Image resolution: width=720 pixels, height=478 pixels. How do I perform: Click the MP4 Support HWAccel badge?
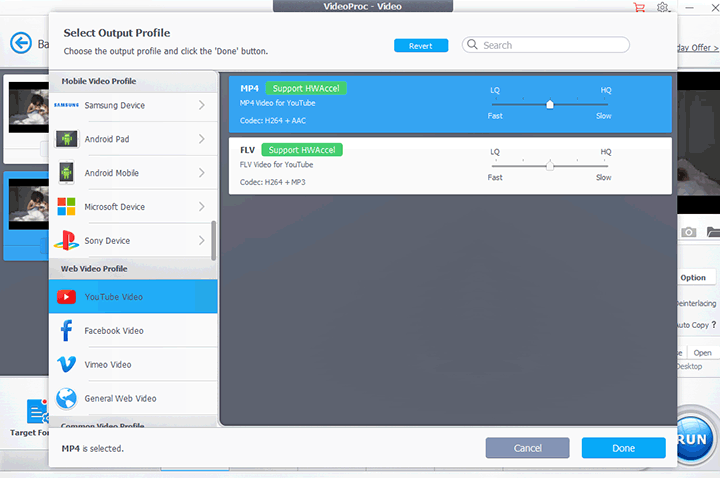[x=306, y=88]
